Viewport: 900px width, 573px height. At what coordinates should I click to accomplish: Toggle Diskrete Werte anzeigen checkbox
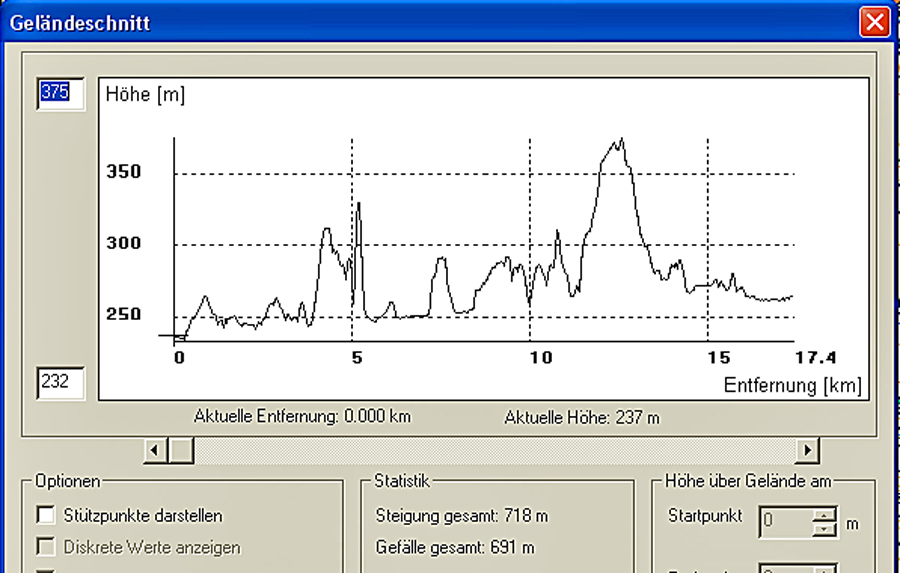pos(45,547)
